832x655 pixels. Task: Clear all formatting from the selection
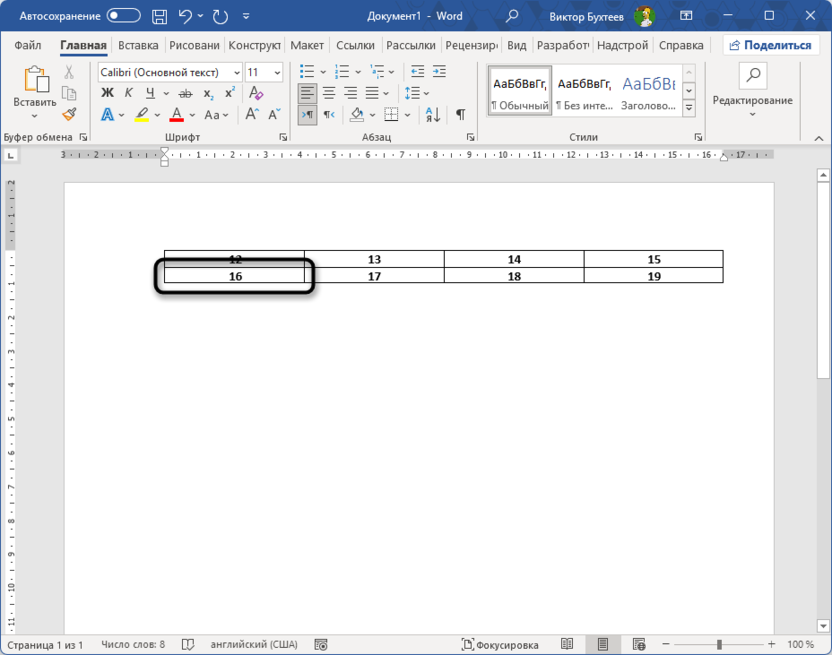click(256, 93)
